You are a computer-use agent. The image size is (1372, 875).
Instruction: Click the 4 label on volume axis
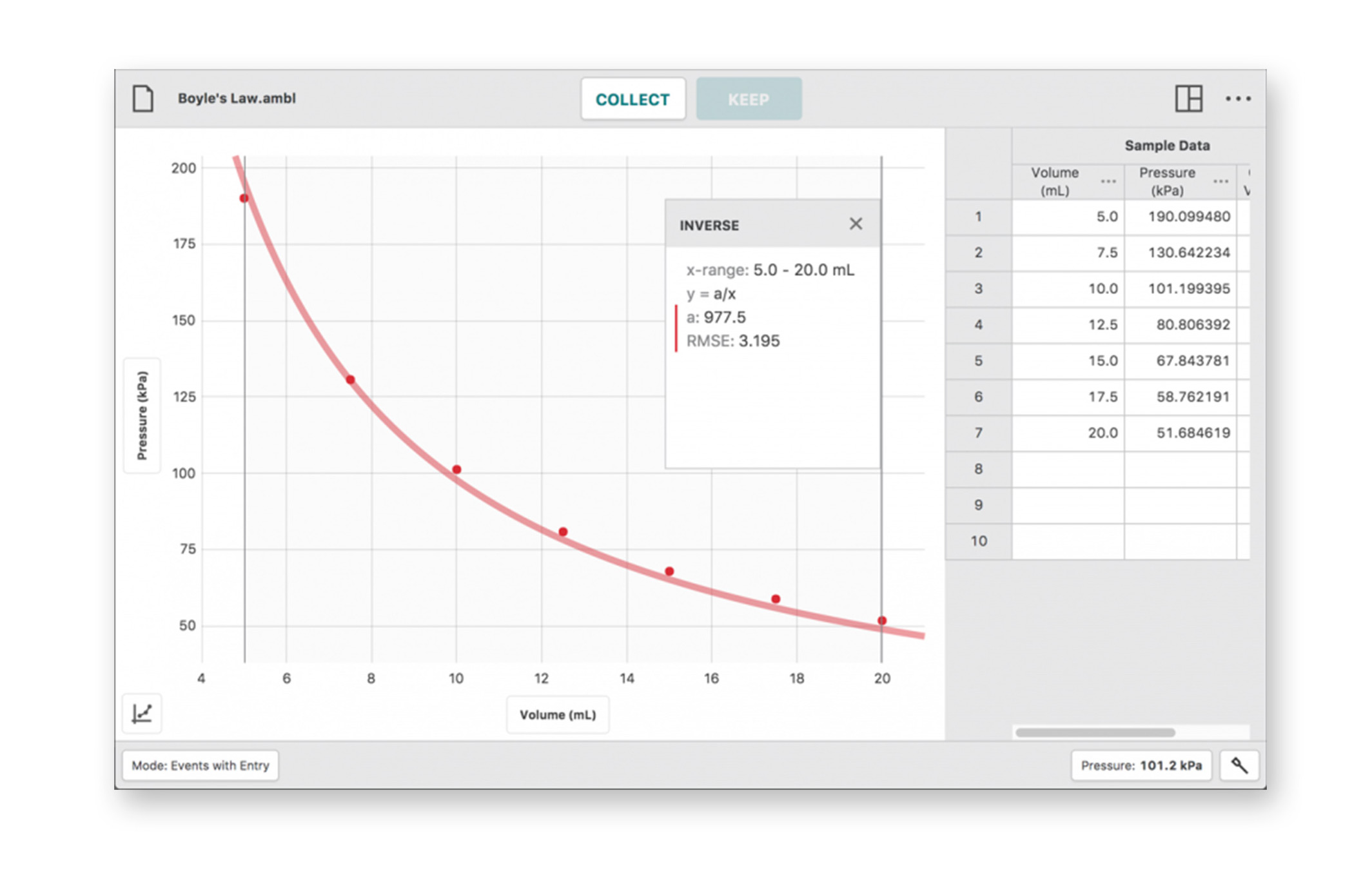point(201,678)
